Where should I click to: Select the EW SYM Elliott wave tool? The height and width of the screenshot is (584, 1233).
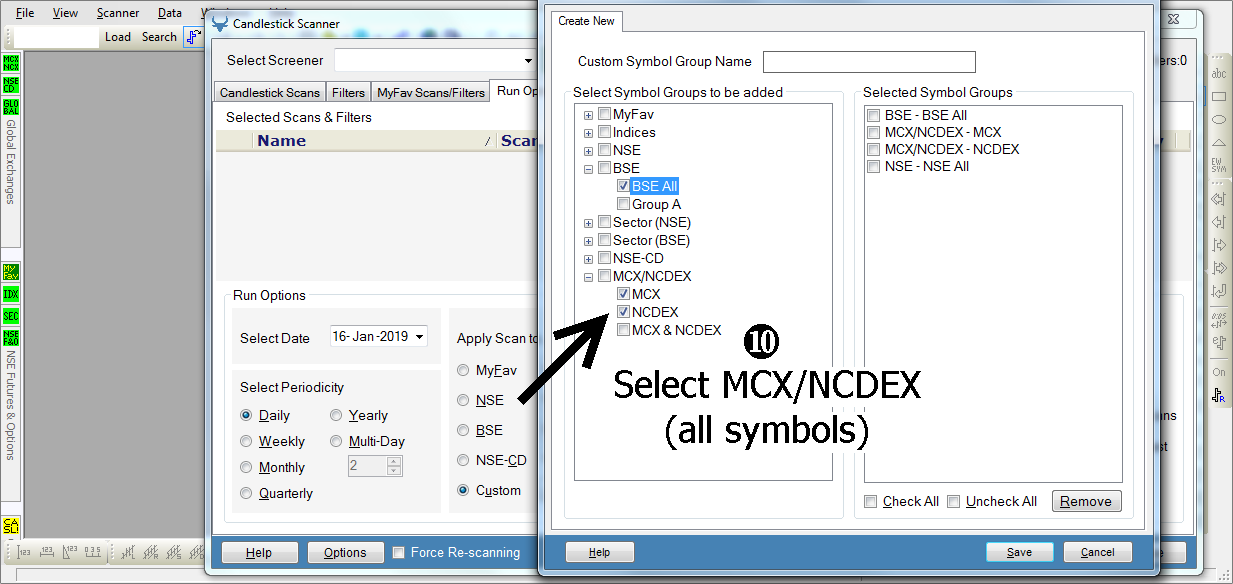(1219, 164)
